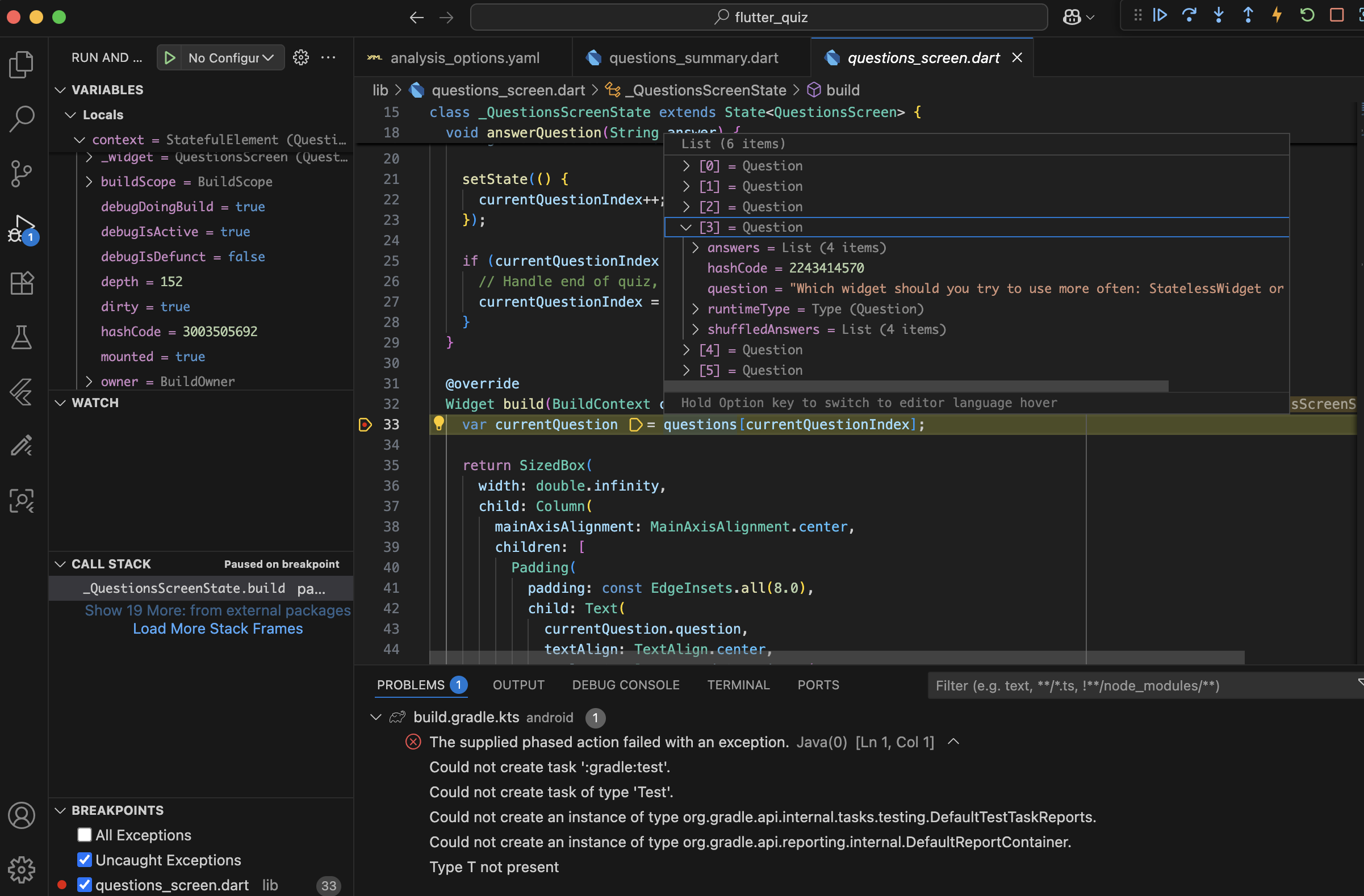This screenshot has width=1364, height=896.
Task: Expand list item [4] Question in hover
Action: point(686,350)
